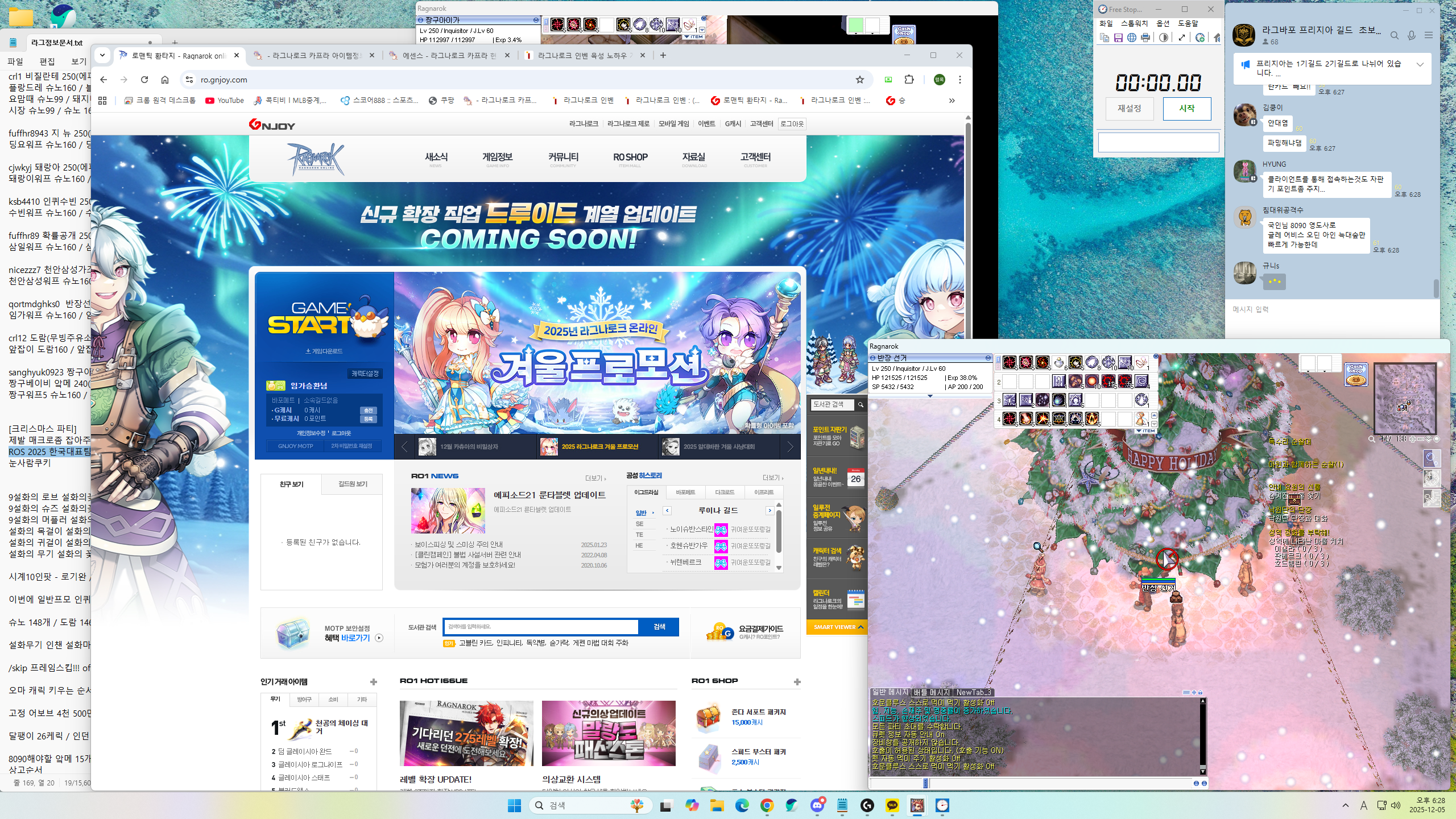Click the stopwatch print icon
The image size is (1456, 819).
[1145, 38]
